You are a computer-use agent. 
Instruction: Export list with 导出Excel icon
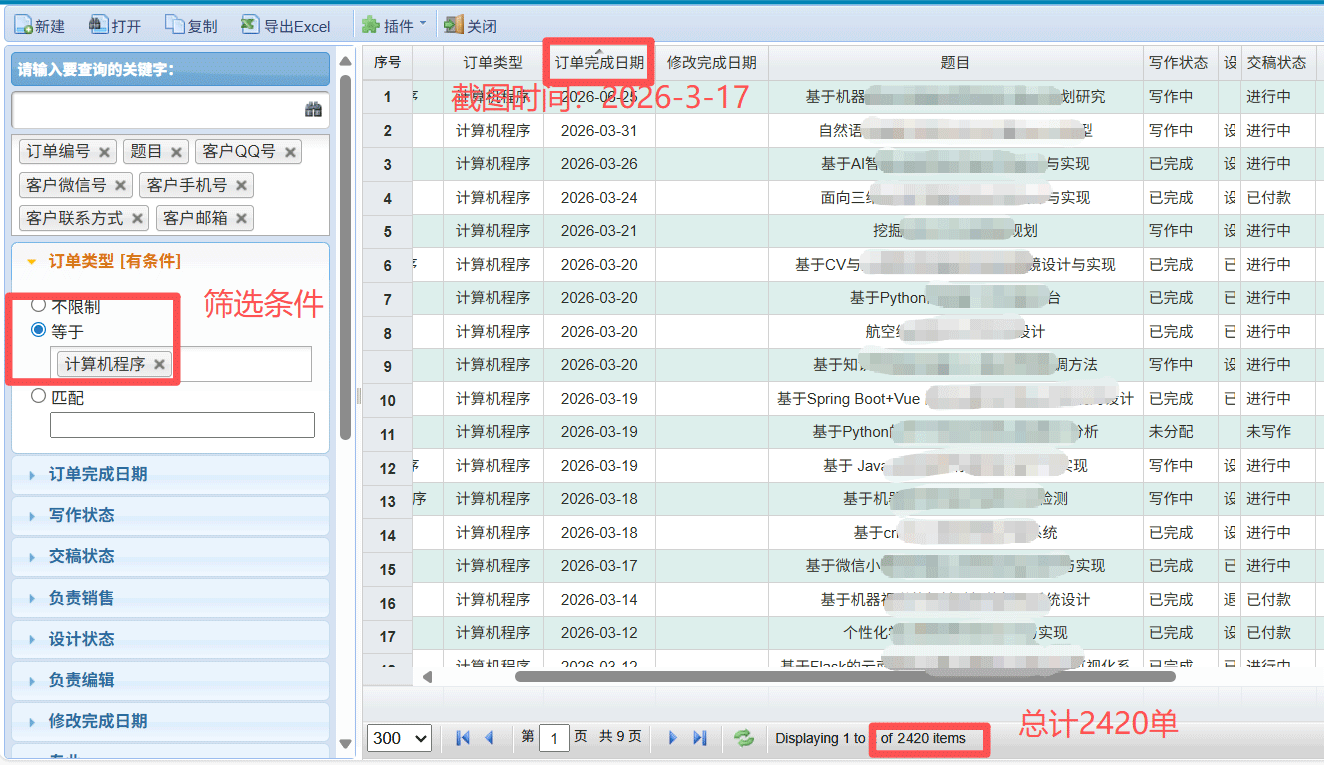coord(249,25)
